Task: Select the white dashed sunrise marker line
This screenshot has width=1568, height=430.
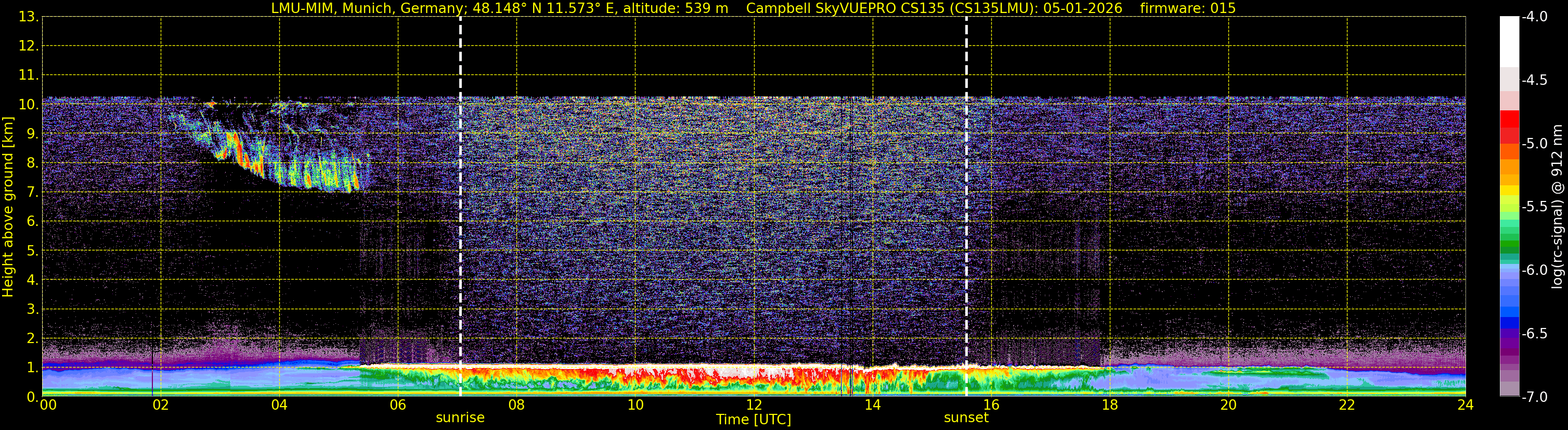Action: click(460, 207)
